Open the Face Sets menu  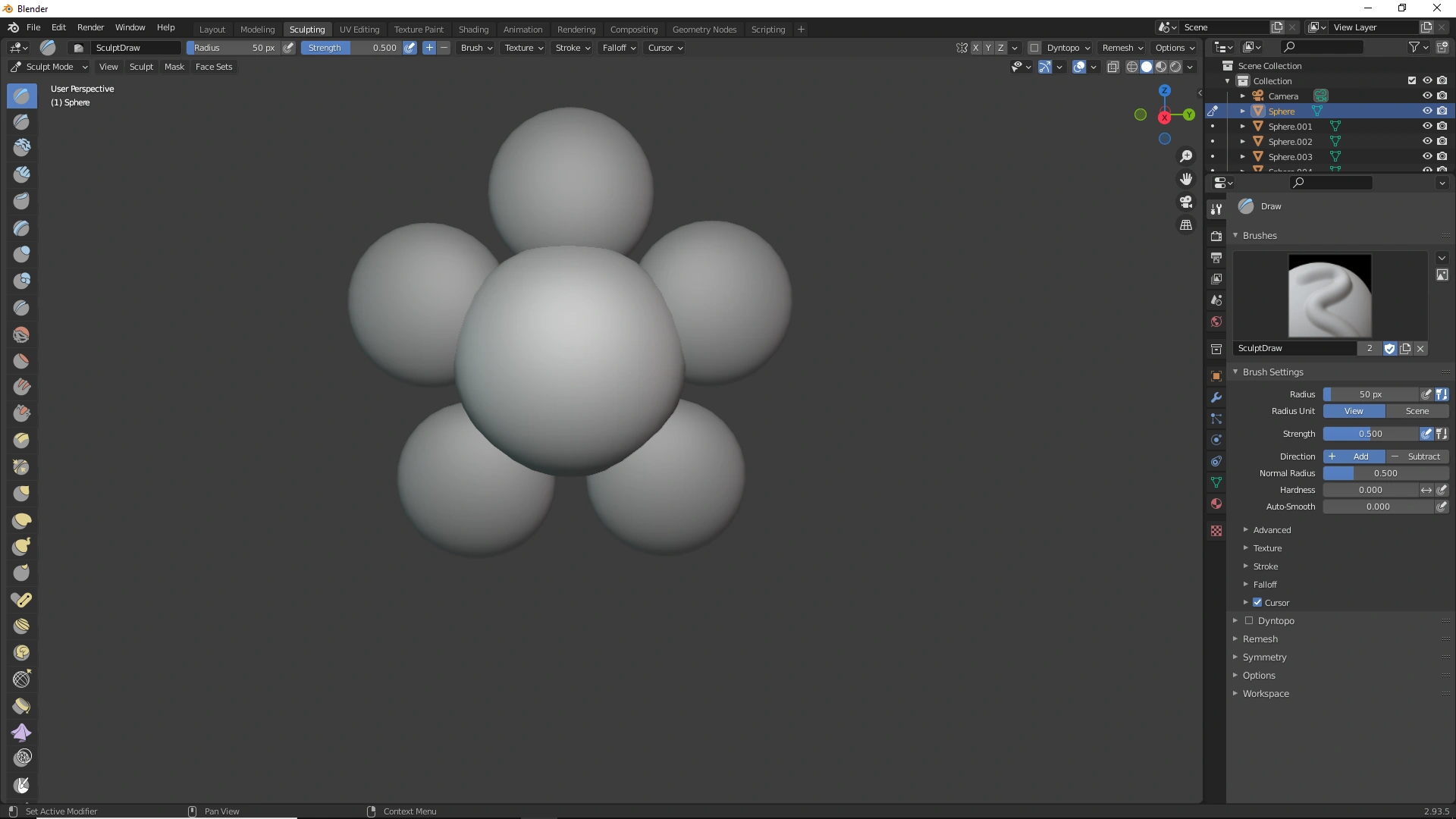tap(214, 67)
